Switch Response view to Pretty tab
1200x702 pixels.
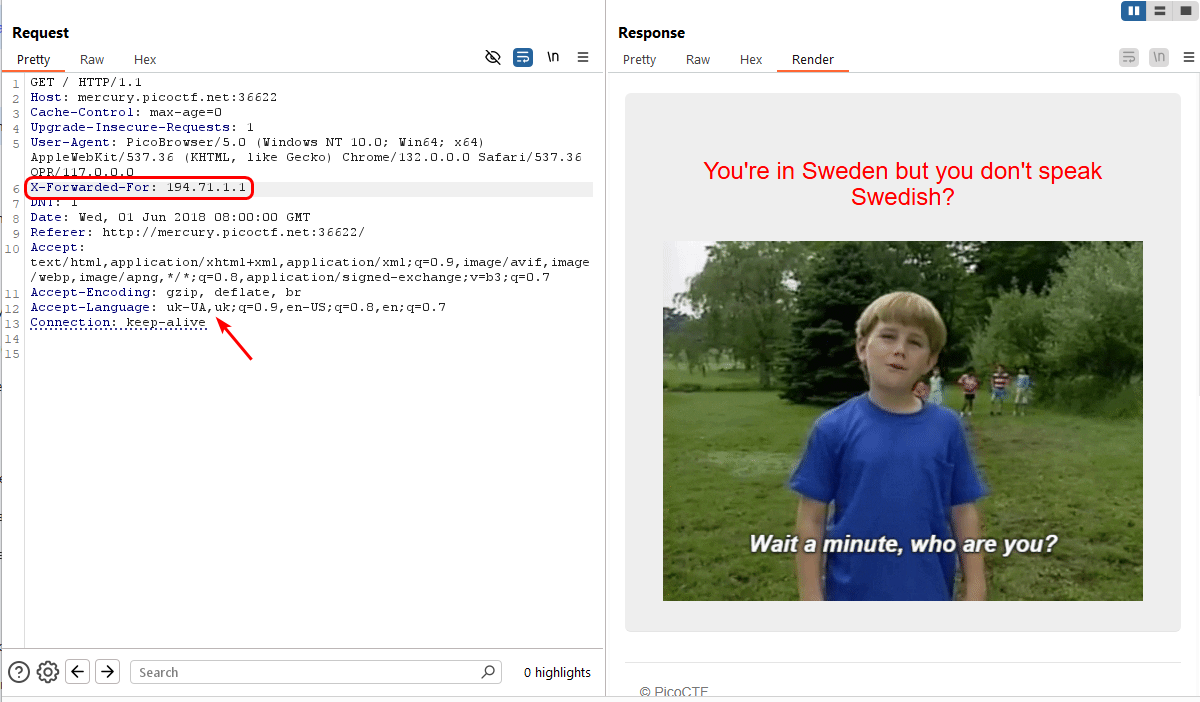[639, 60]
